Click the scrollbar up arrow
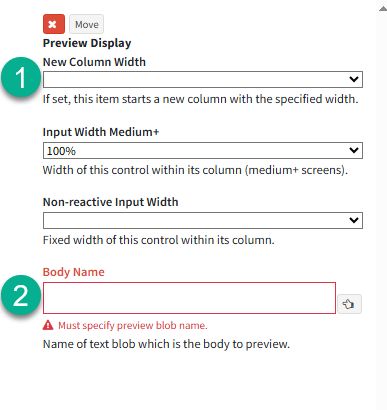This screenshot has height=410, width=387. pos(383,9)
